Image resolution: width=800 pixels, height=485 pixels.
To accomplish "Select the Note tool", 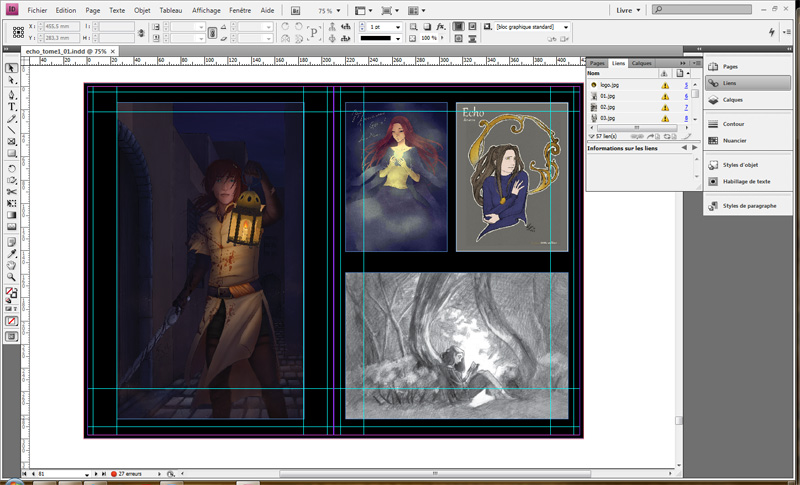I will click(11, 242).
